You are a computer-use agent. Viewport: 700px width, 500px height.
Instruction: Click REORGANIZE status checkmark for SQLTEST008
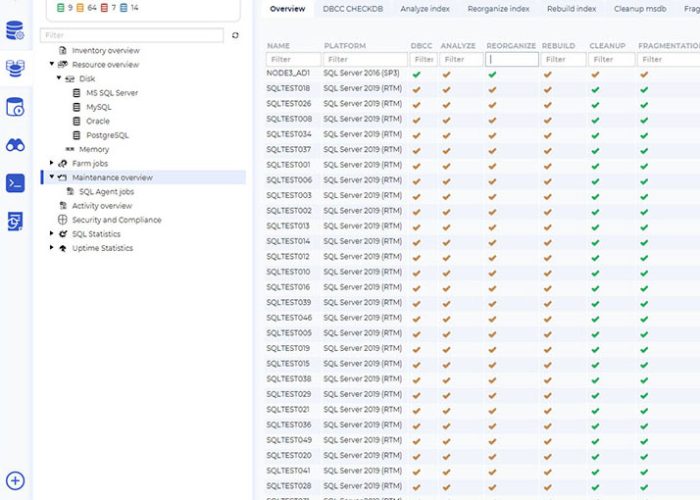coord(492,121)
